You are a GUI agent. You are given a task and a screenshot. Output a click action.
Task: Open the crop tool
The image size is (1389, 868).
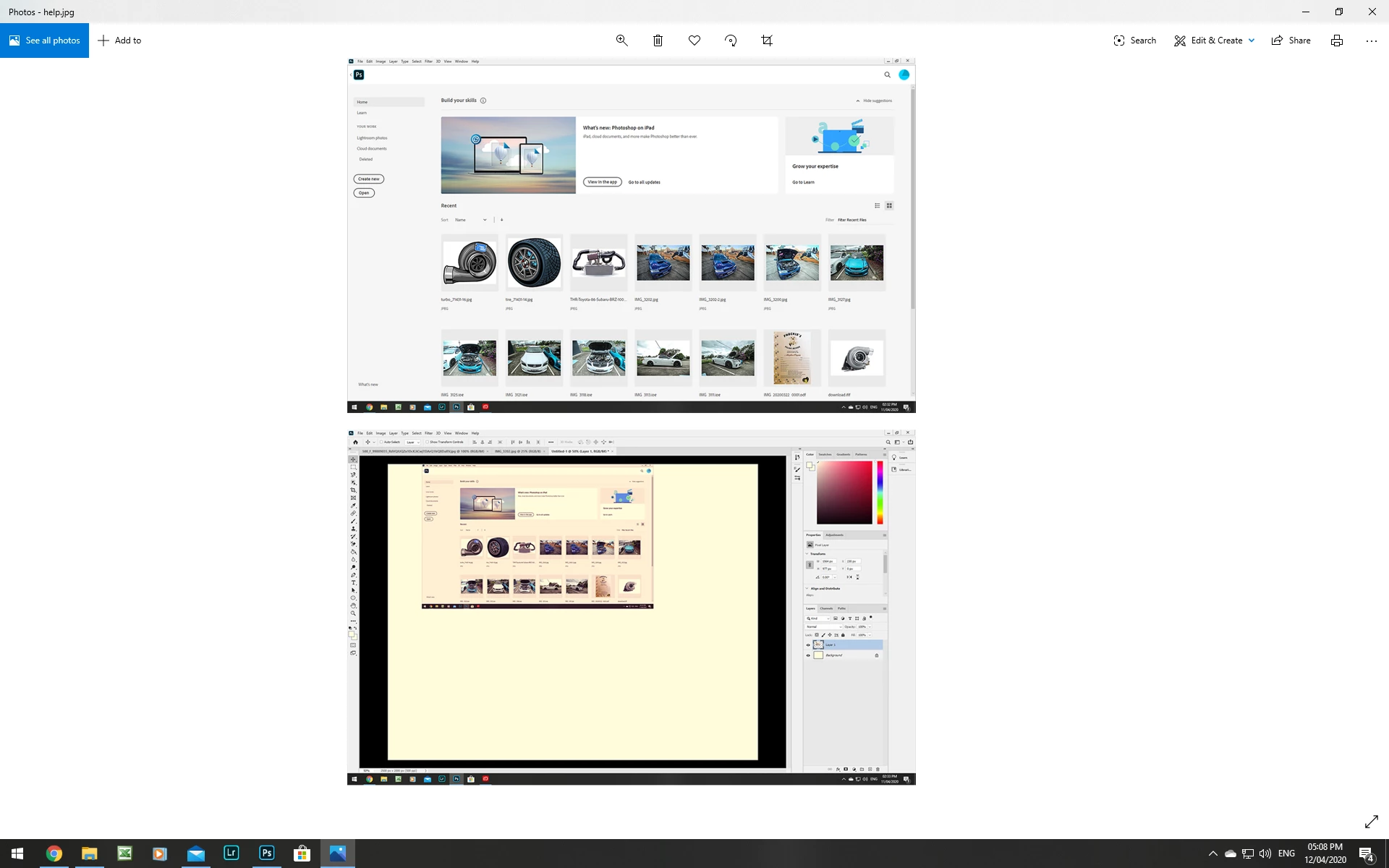[767, 41]
